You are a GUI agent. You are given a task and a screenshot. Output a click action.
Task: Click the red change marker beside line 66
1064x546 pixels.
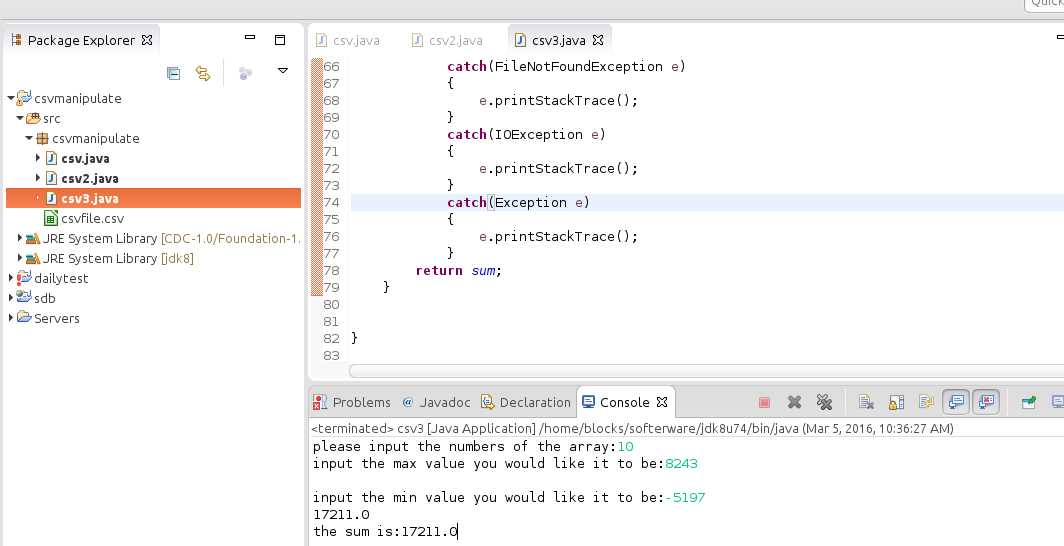pyautogui.click(x=316, y=66)
